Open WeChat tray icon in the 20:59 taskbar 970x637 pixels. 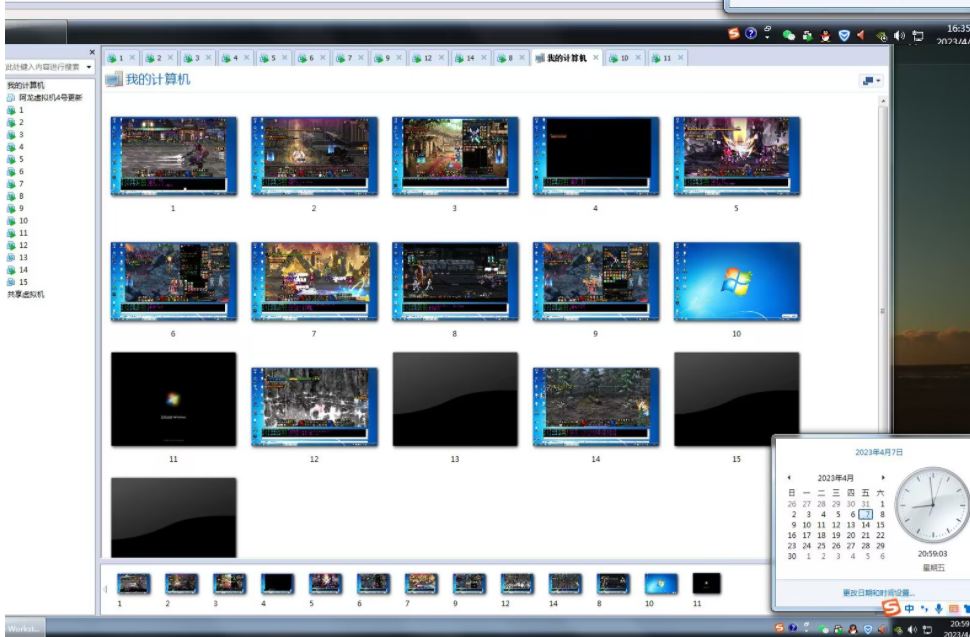click(x=823, y=629)
